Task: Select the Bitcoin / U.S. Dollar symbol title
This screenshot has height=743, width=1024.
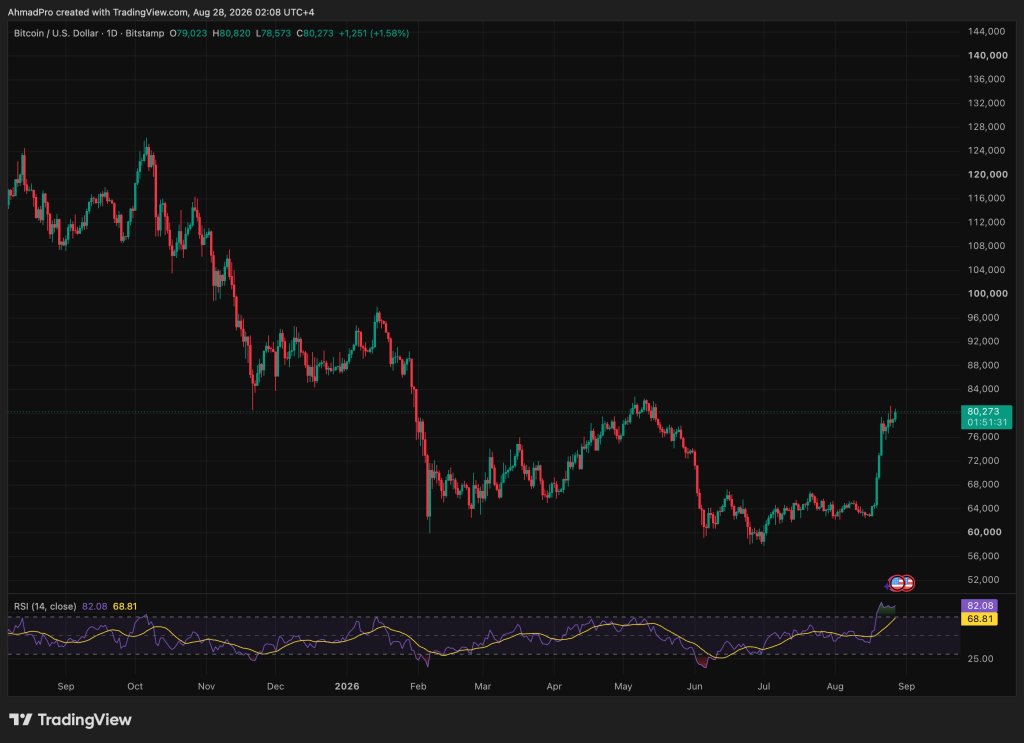Action: (x=56, y=33)
